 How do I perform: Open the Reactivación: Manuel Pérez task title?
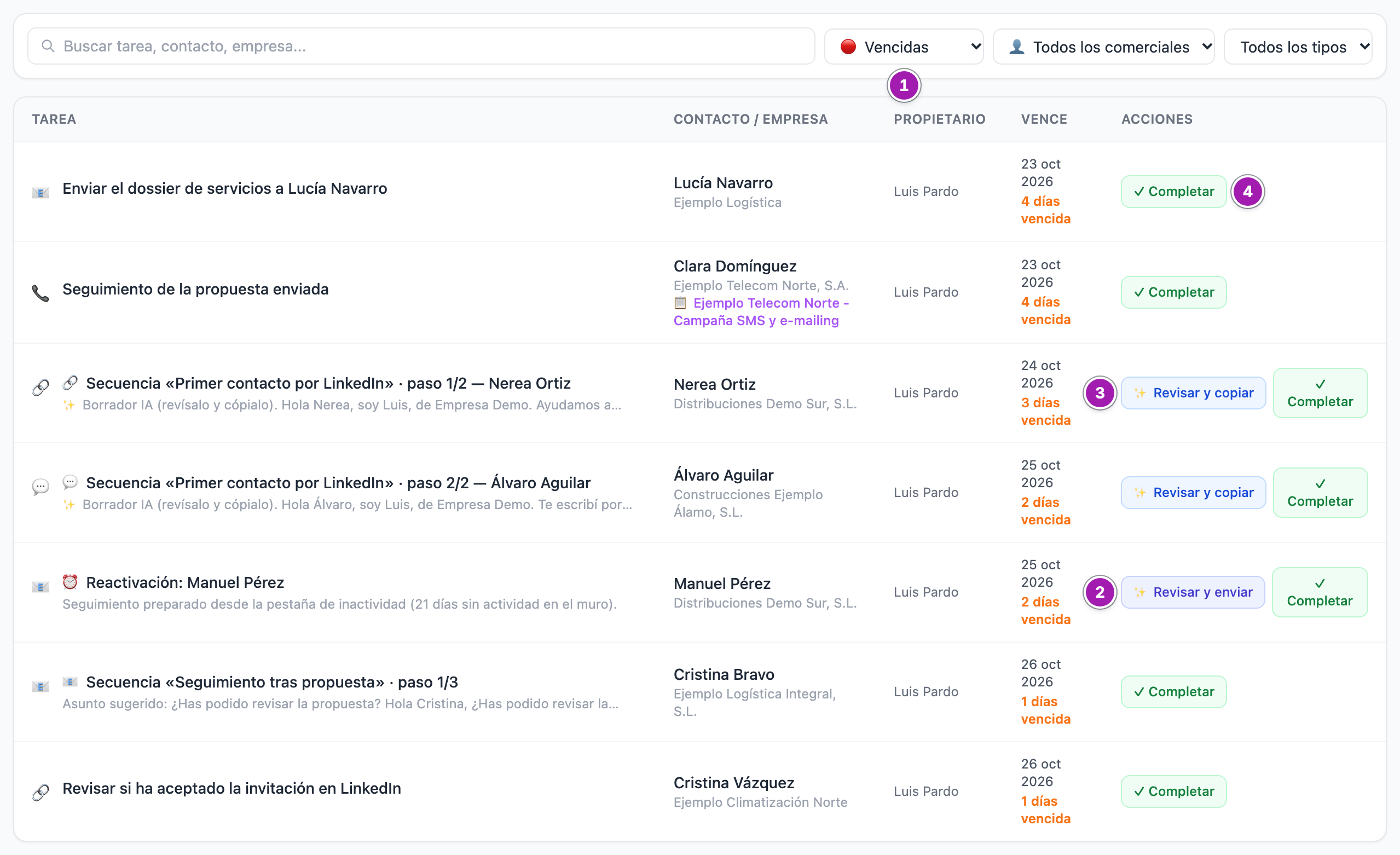point(185,582)
